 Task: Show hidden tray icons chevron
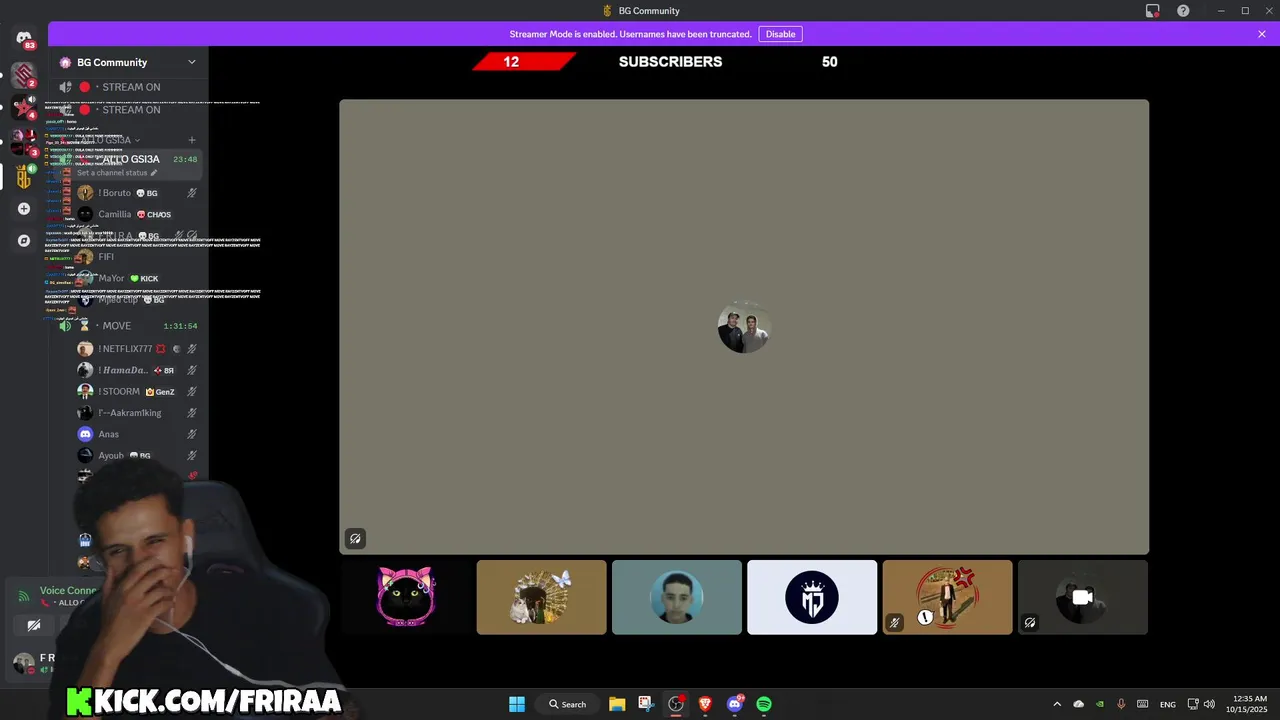point(1057,704)
